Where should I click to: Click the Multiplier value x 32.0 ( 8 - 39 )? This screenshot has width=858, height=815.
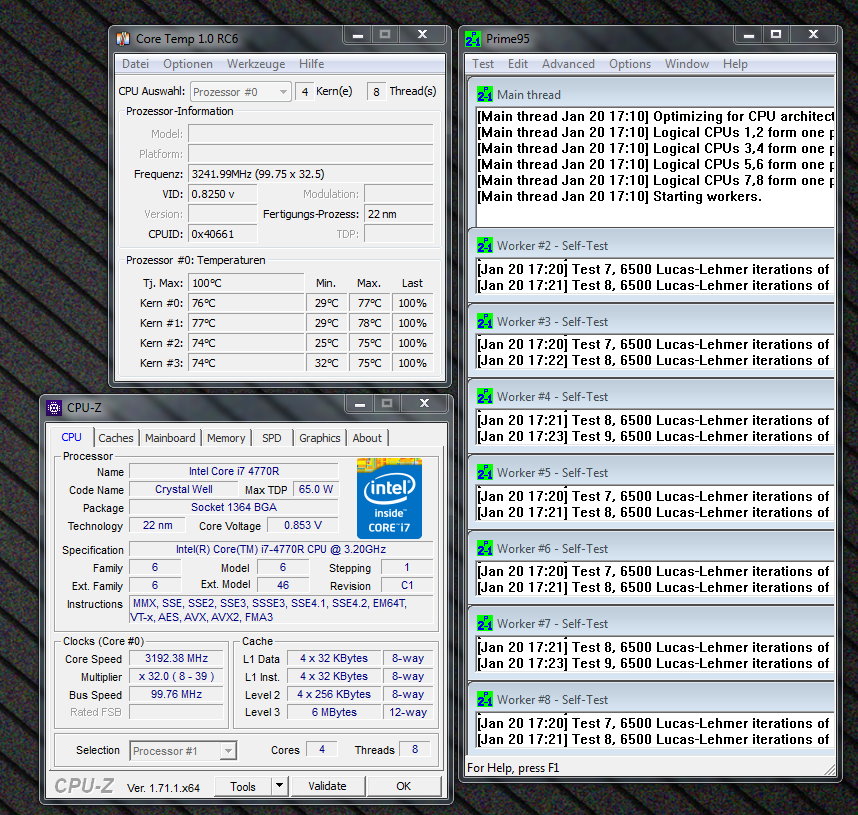point(176,677)
